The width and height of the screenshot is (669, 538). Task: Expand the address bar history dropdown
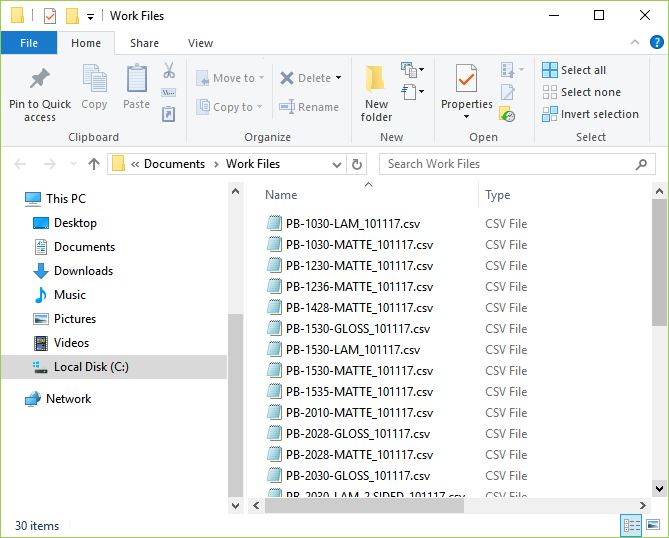tap(337, 164)
